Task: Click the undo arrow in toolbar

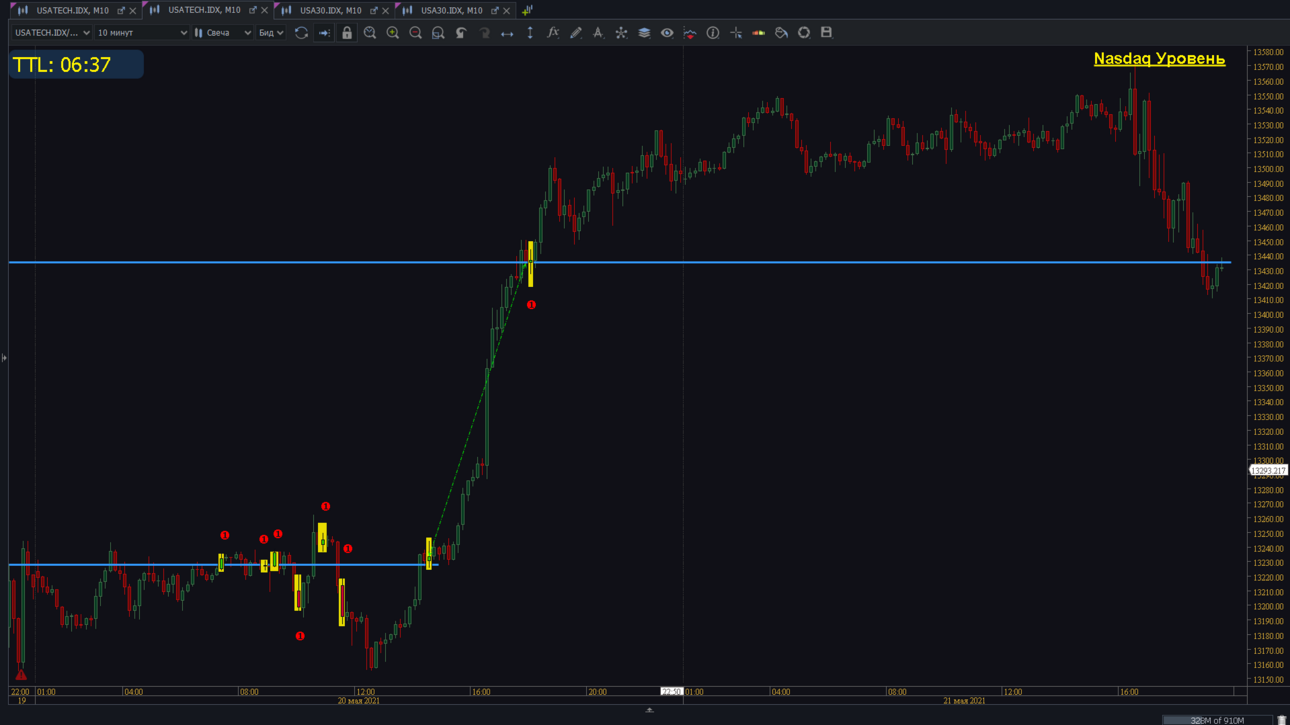Action: [461, 33]
